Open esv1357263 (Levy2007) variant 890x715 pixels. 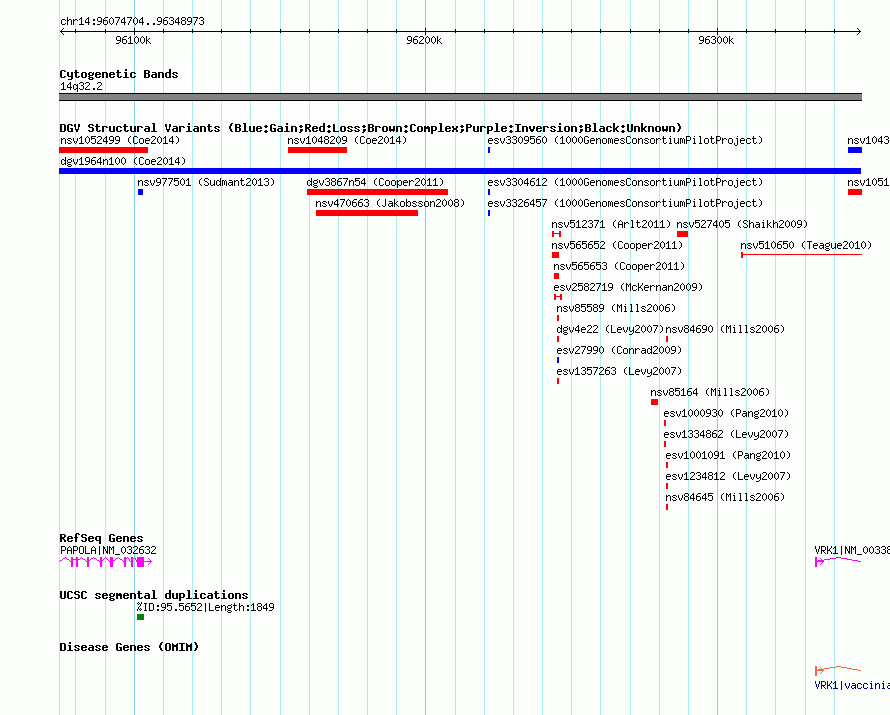(619, 371)
